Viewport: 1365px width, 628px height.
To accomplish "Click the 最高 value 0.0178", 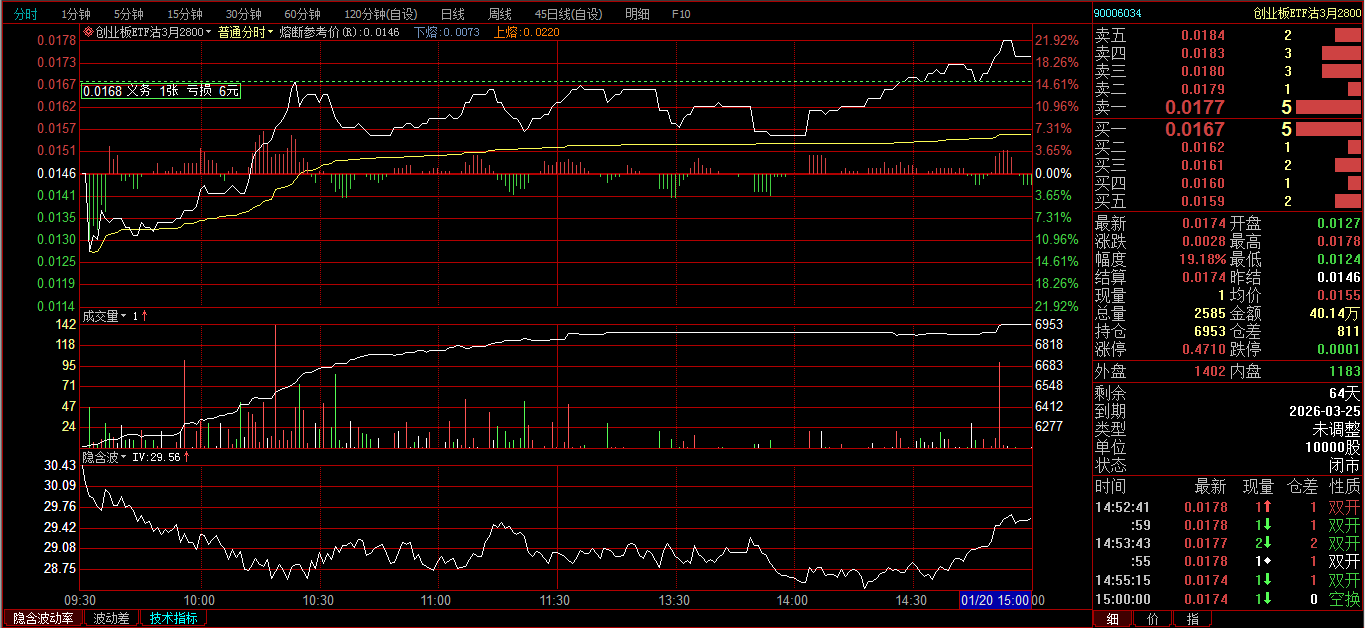I will click(x=1339, y=241).
